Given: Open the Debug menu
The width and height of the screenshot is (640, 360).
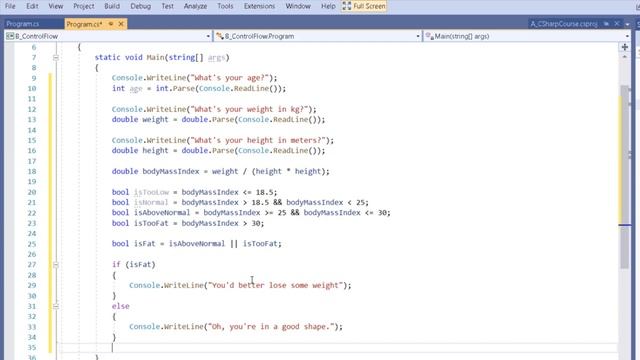Looking at the screenshot, I should coord(140,6).
